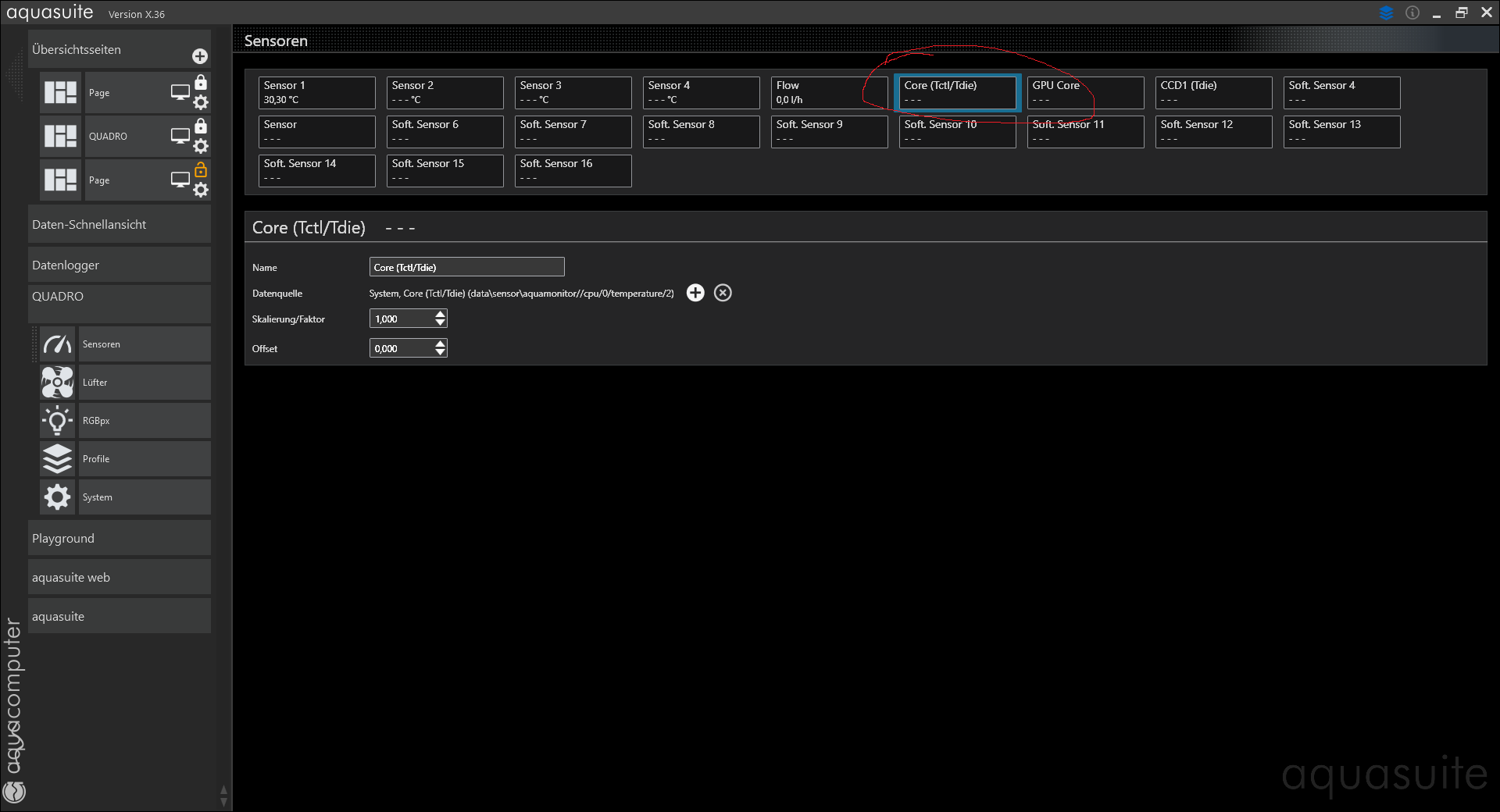Image resolution: width=1500 pixels, height=812 pixels.
Task: Select the Soft. Sensor 8 tile
Action: tap(702, 132)
